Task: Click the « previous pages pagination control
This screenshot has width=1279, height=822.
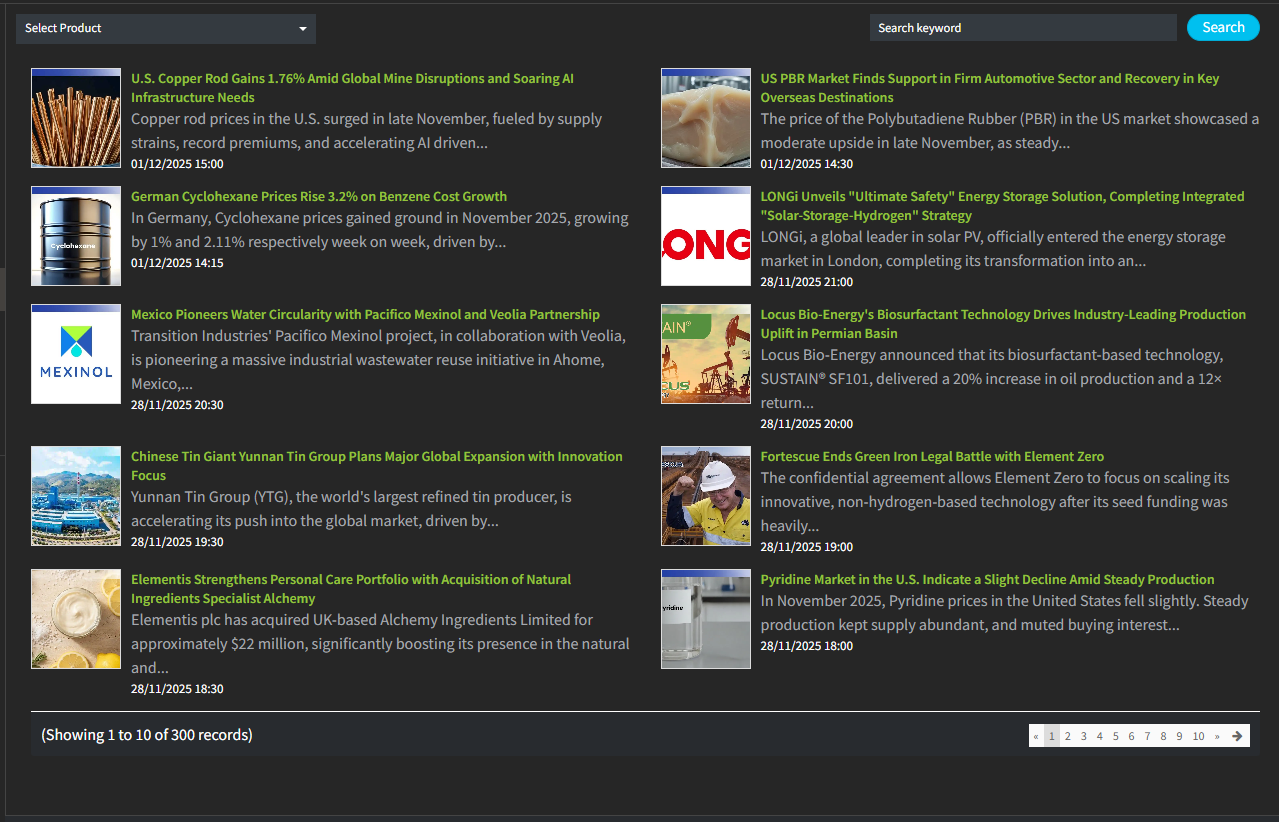Action: pyautogui.click(x=1036, y=736)
